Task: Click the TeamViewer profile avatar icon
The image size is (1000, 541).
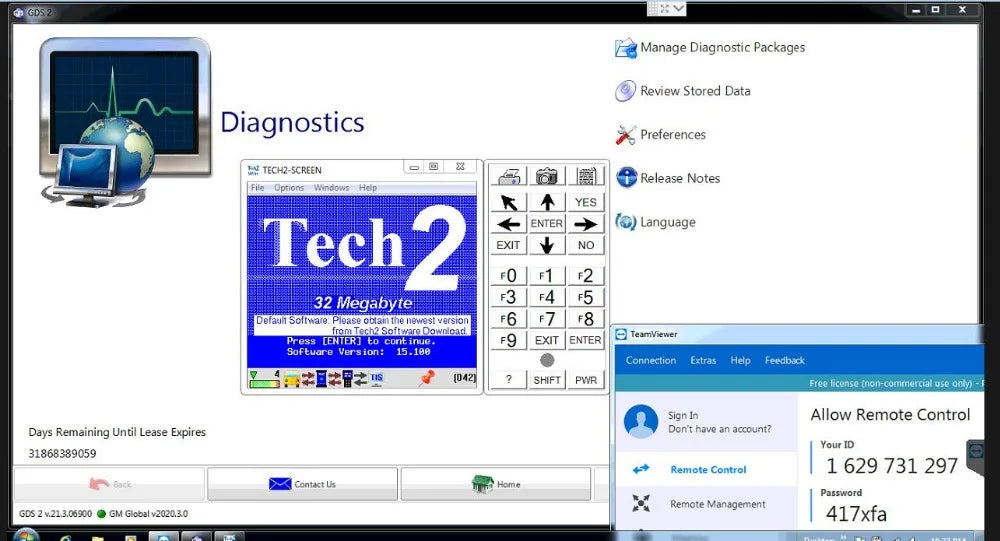Action: click(641, 421)
